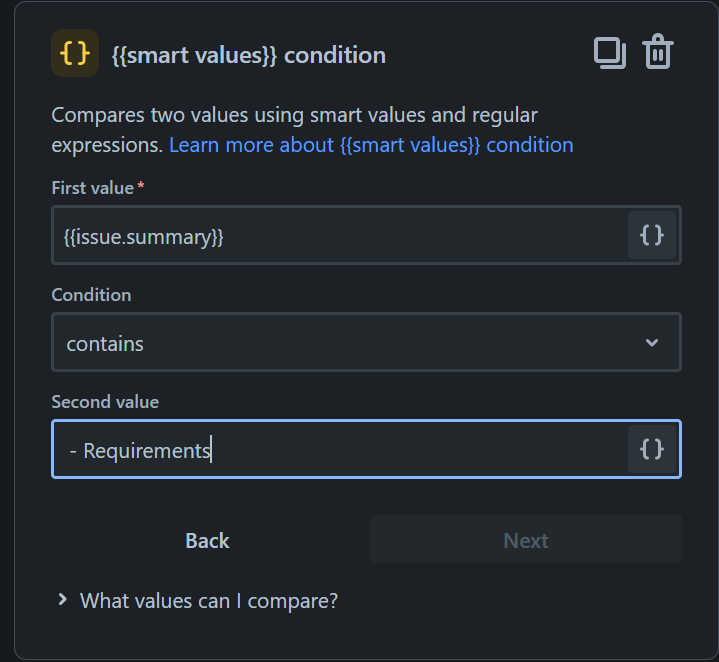Viewport: 719px width, 662px height.
Task: Click the Condition dropdown chevron arrow
Action: 652,343
